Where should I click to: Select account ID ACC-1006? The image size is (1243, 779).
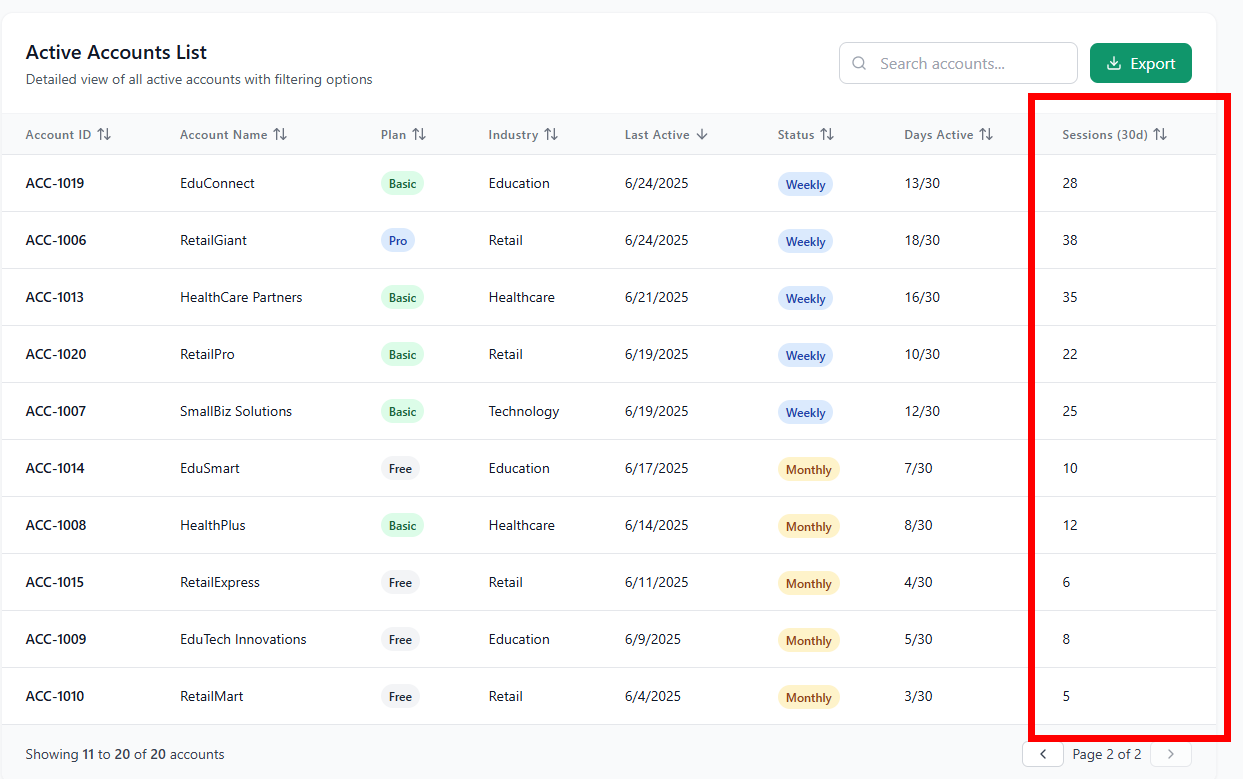point(56,240)
